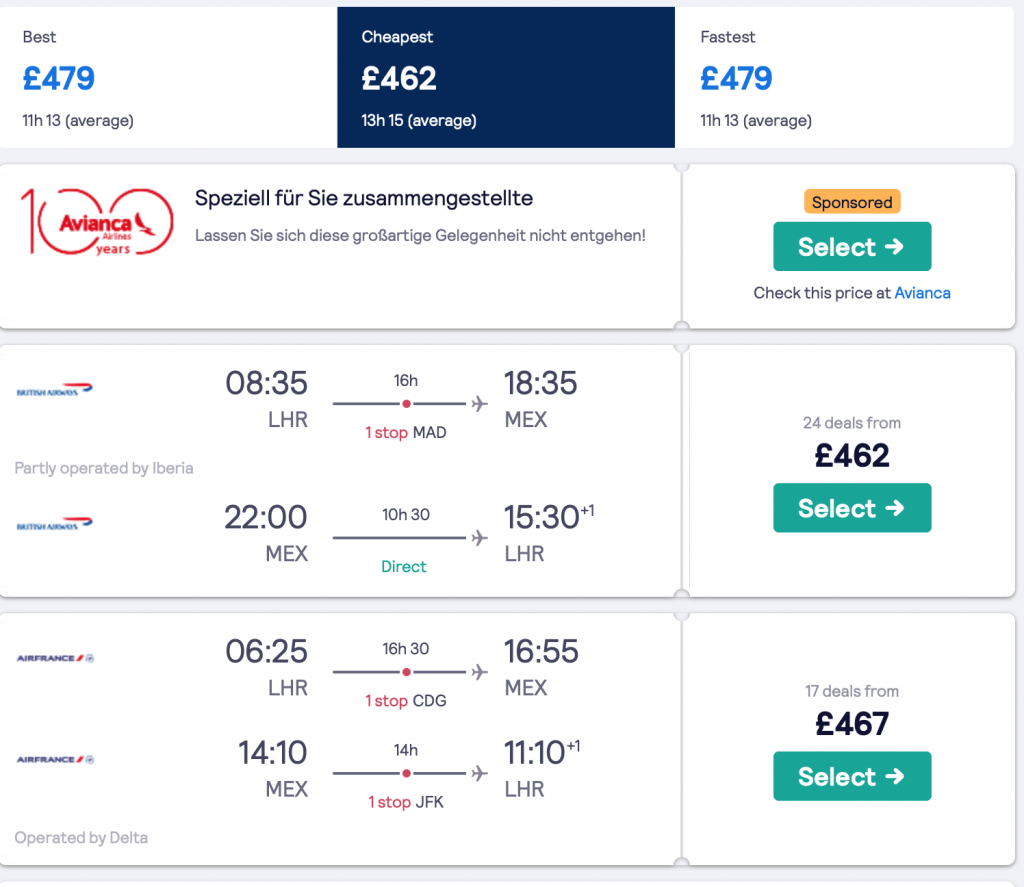
Task: Open the Avianca price link
Action: tap(922, 293)
